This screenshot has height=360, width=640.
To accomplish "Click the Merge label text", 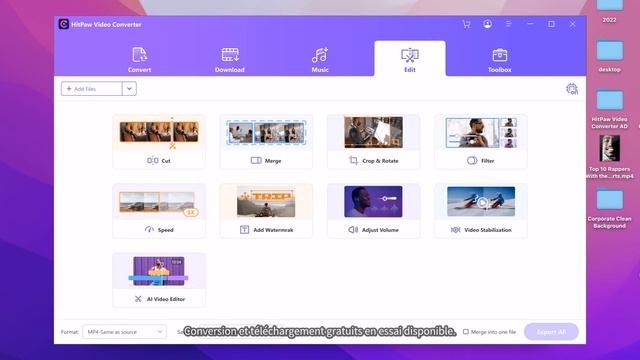I will point(273,161).
